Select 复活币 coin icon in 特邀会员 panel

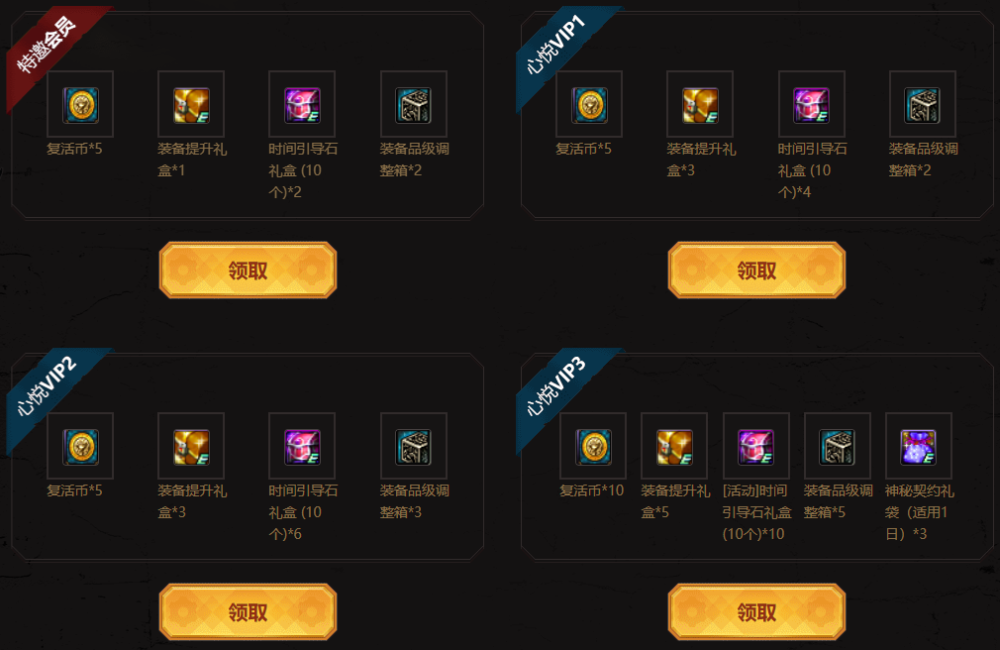[x=80, y=105]
